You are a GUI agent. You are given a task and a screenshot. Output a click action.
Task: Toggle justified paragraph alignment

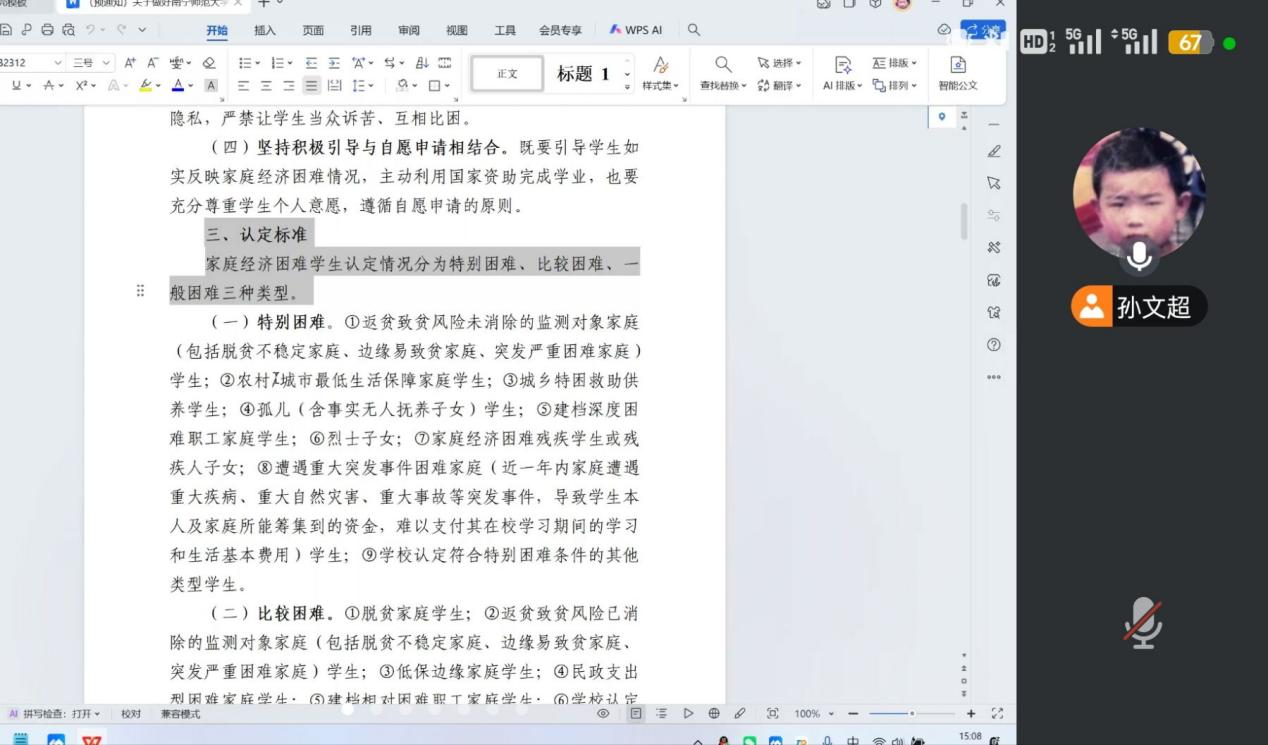311,86
